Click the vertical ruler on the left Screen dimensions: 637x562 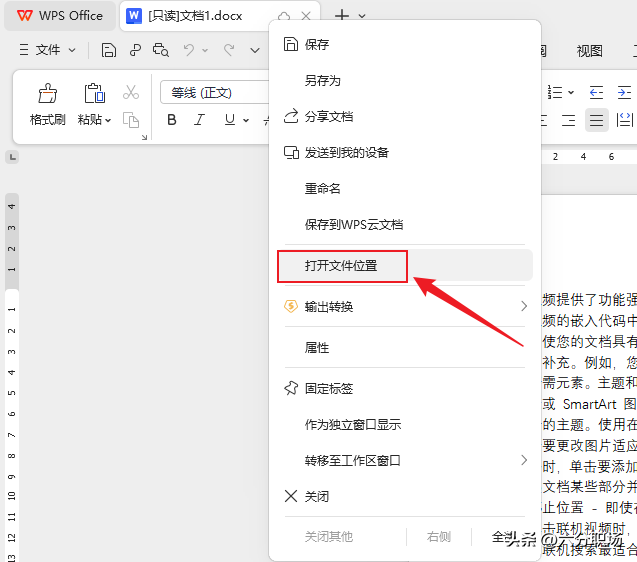pyautogui.click(x=12, y=378)
